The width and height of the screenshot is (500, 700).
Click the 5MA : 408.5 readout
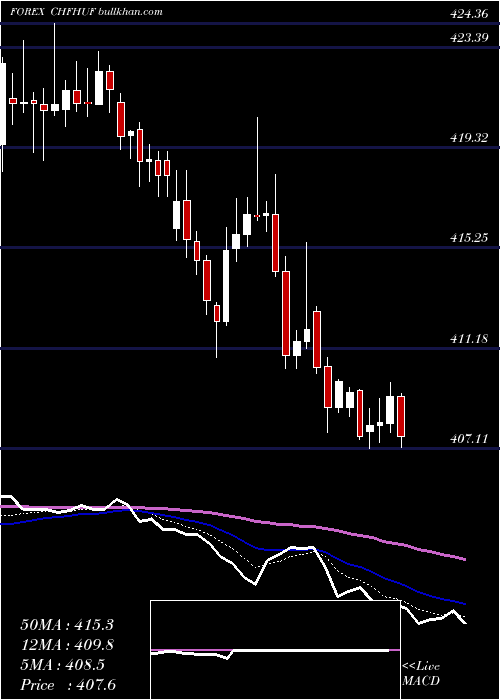[63, 665]
